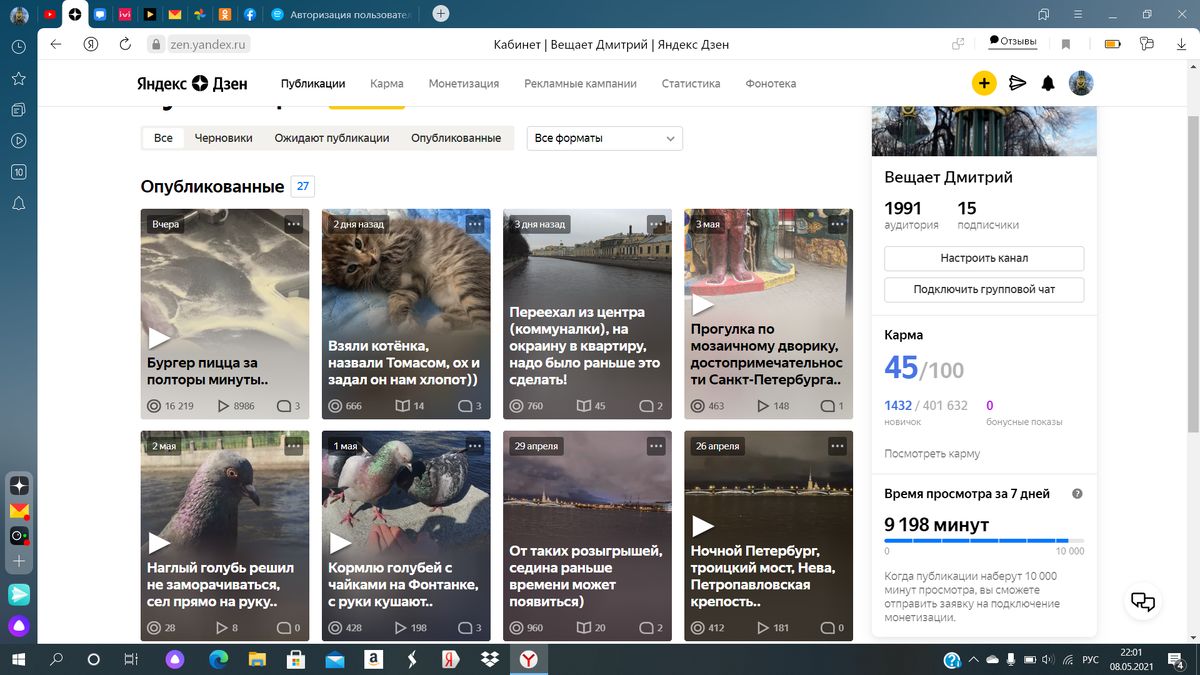
Task: Select the Черновики filter
Action: (224, 138)
